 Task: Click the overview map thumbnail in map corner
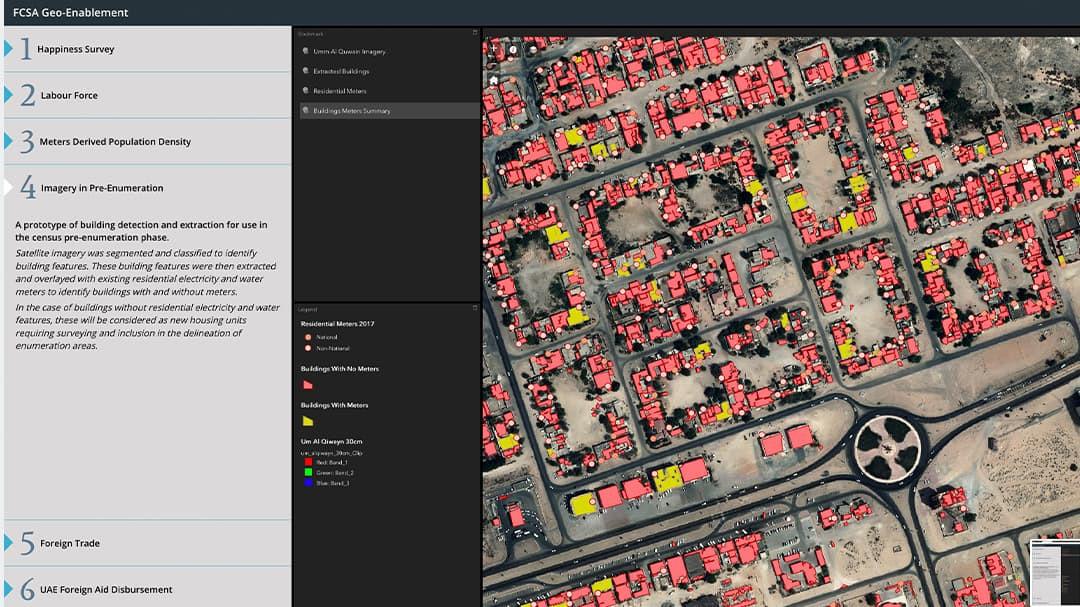click(x=1055, y=573)
